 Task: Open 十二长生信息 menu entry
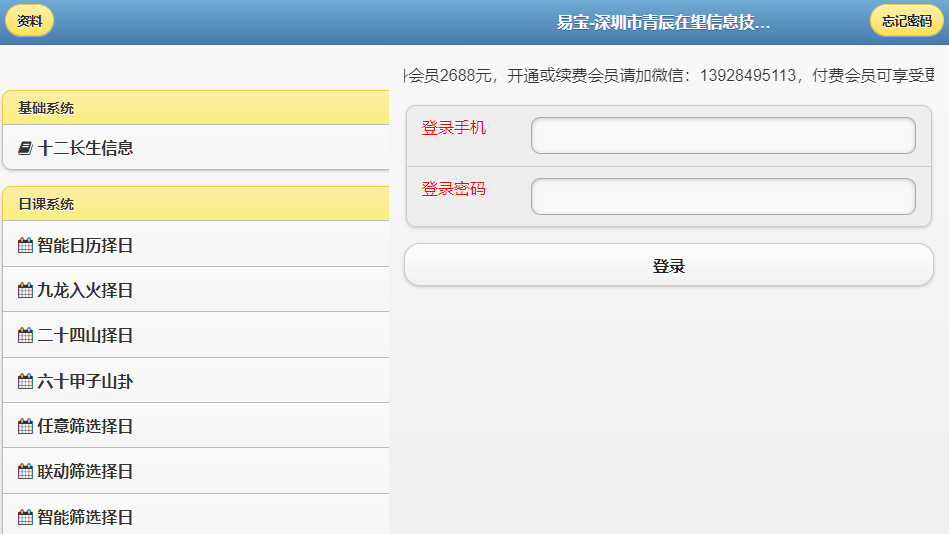[86, 148]
